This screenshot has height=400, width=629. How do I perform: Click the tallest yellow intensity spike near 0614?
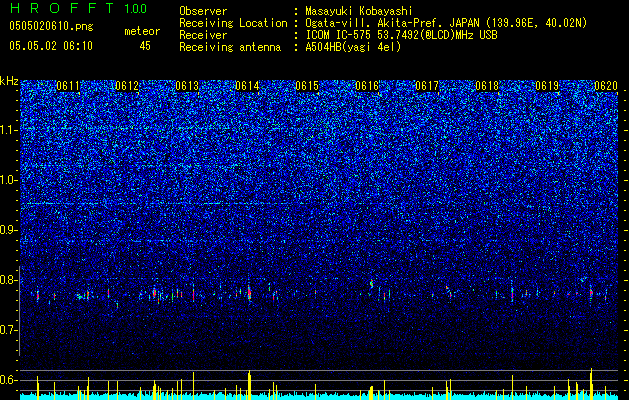click(x=249, y=384)
